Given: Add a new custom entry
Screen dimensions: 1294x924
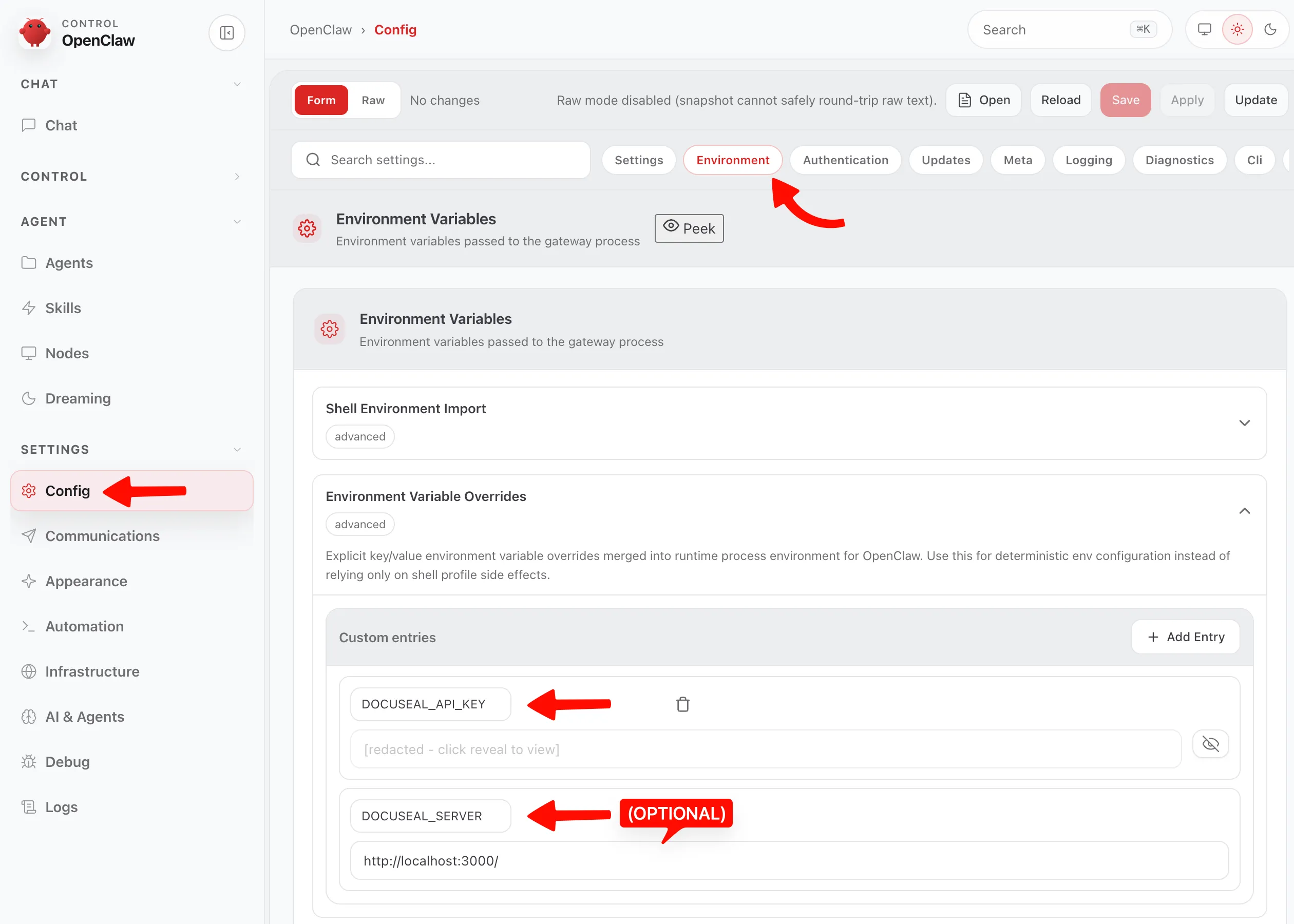Looking at the screenshot, I should coord(1185,637).
